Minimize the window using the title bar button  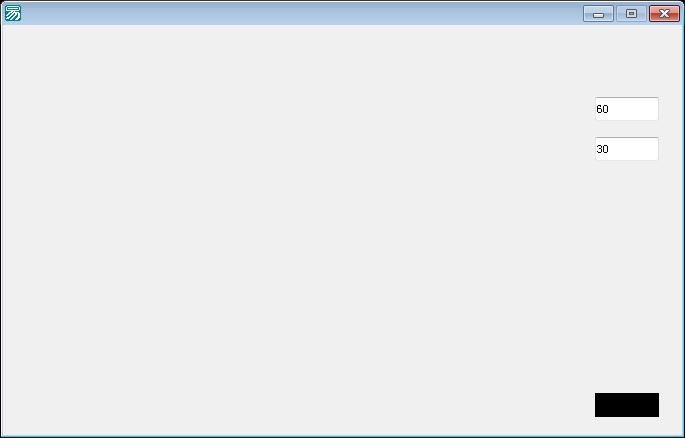click(598, 14)
